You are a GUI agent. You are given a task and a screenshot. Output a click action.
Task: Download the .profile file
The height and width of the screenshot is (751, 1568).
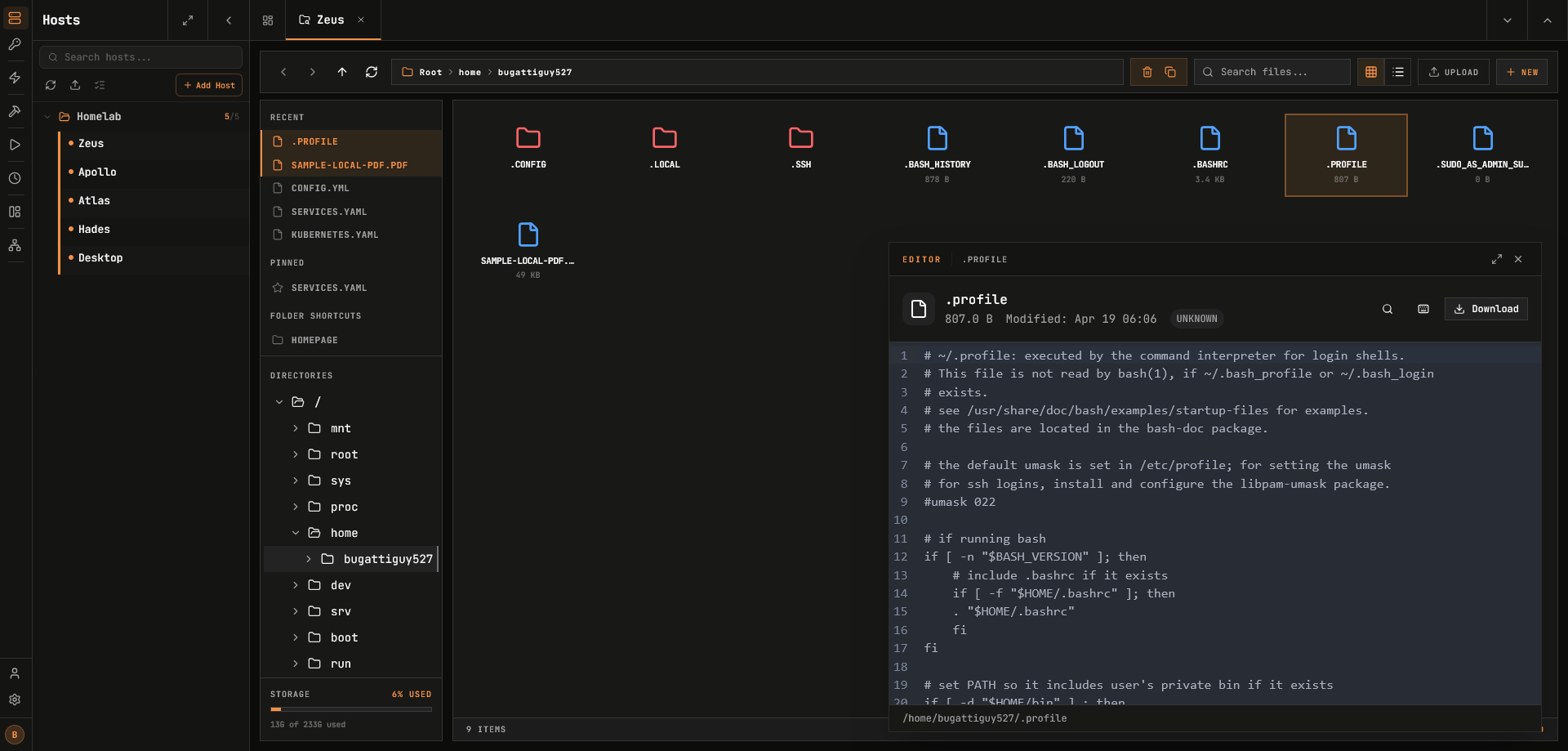point(1486,309)
